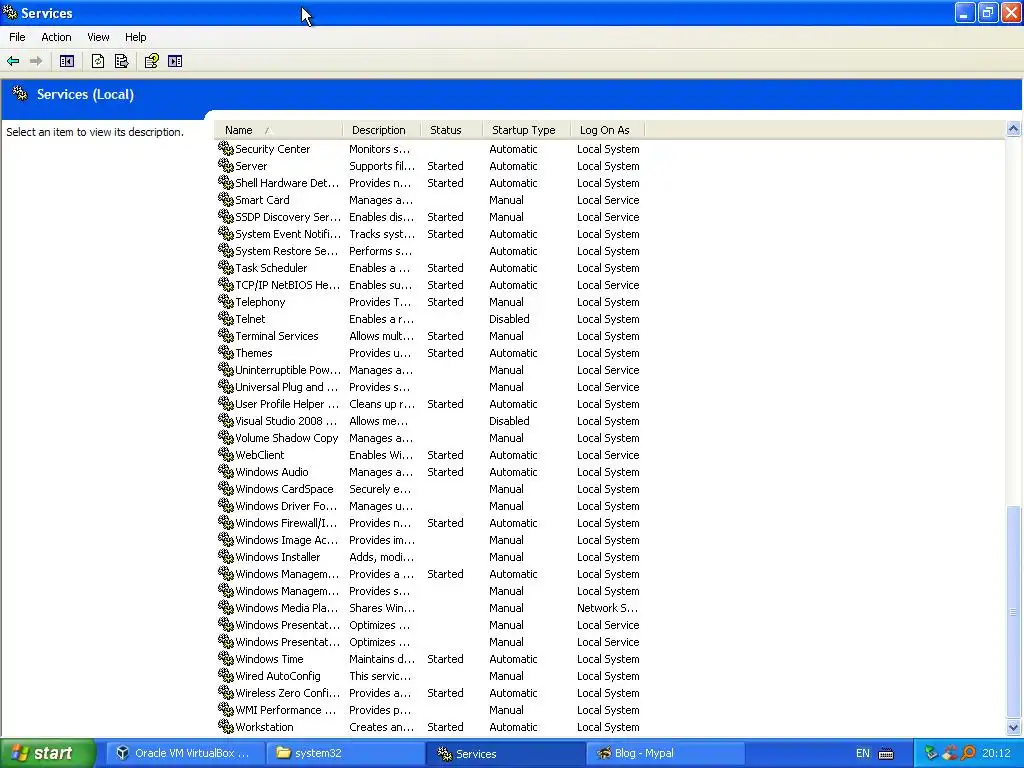Switch to the Blog - Mypal taskbar button
Image resolution: width=1024 pixels, height=768 pixels.
[665, 753]
